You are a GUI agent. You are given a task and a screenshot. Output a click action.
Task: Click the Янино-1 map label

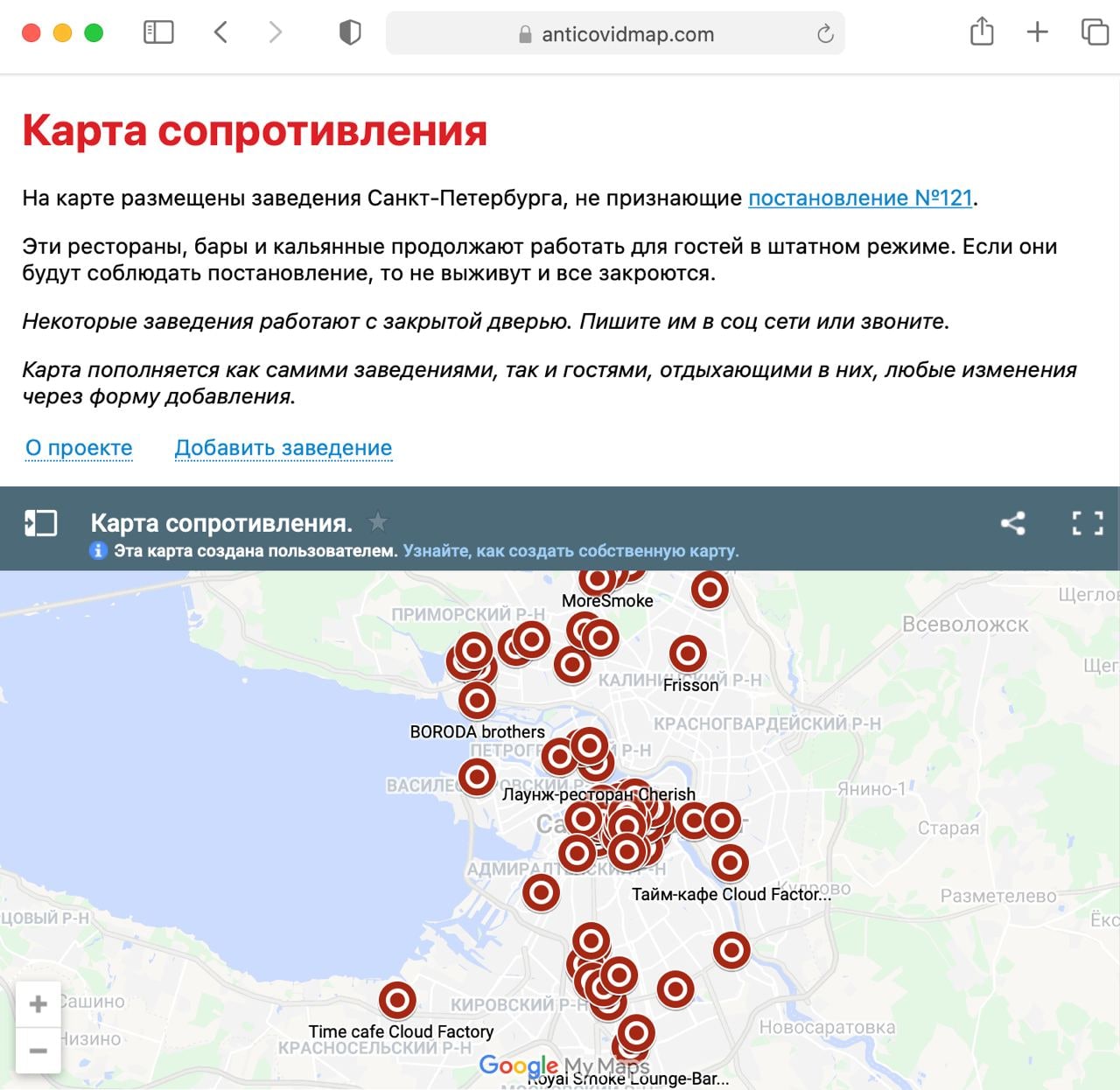coord(874,788)
